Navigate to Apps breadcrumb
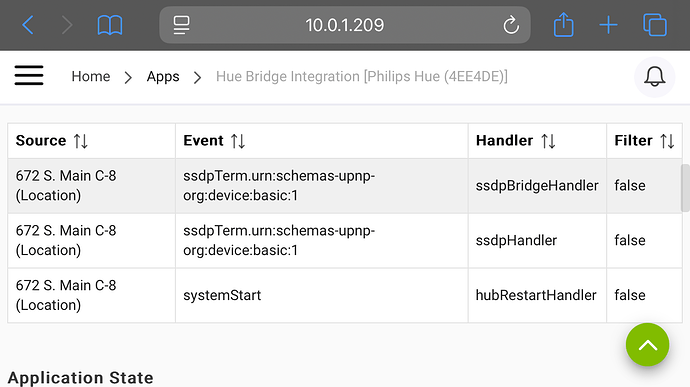690x387 pixels. point(163,77)
